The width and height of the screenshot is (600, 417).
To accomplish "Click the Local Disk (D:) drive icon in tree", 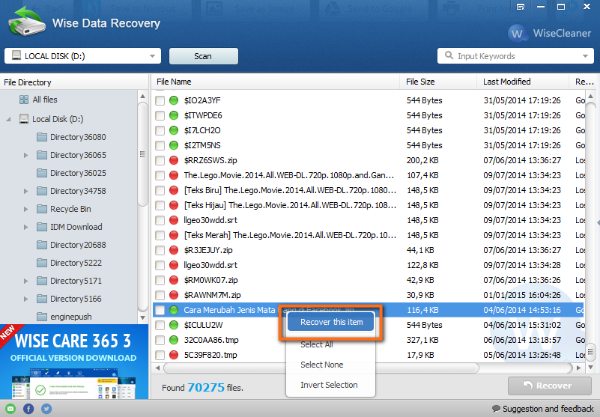I will pos(24,119).
